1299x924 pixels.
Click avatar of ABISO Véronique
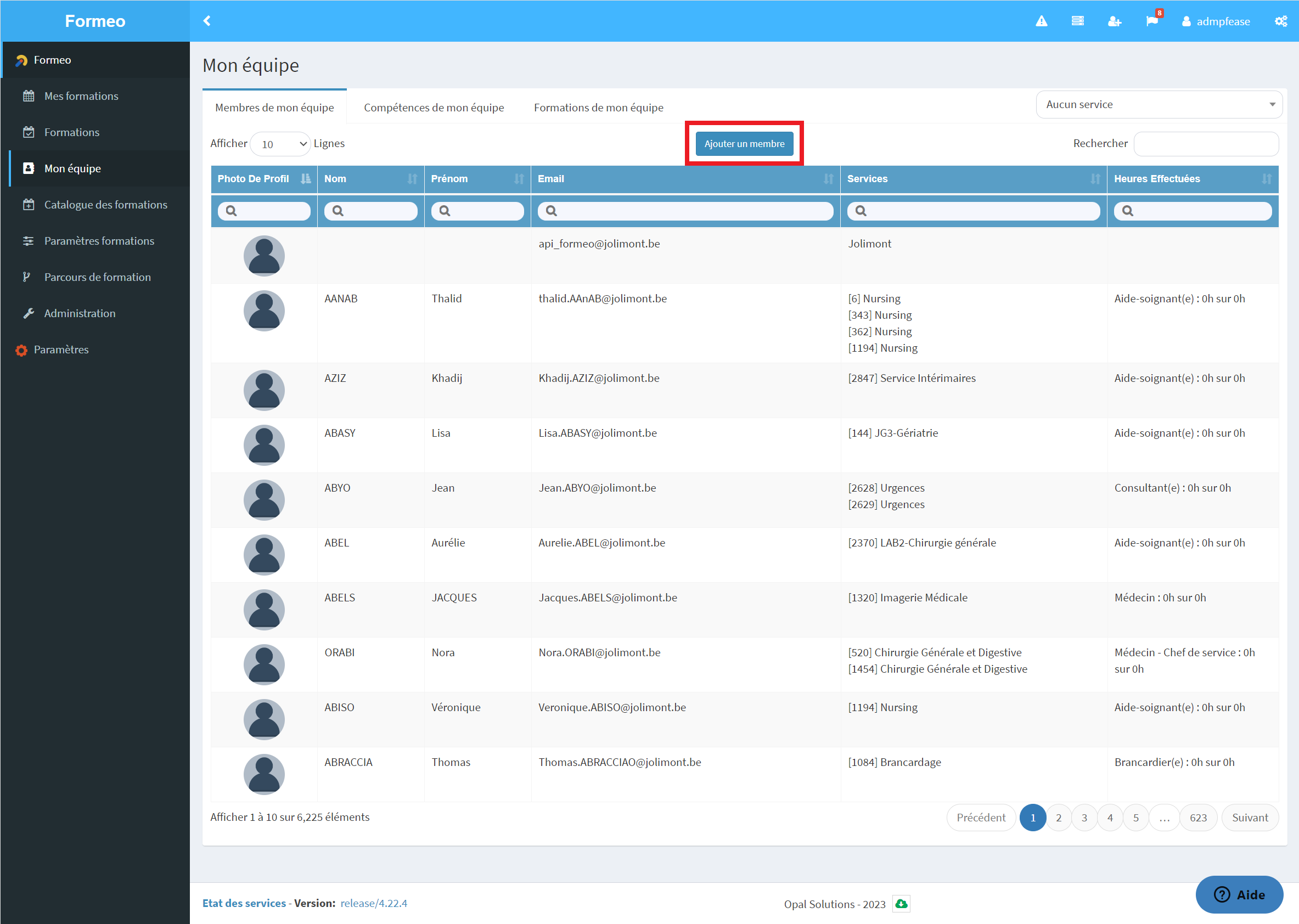coord(264,720)
